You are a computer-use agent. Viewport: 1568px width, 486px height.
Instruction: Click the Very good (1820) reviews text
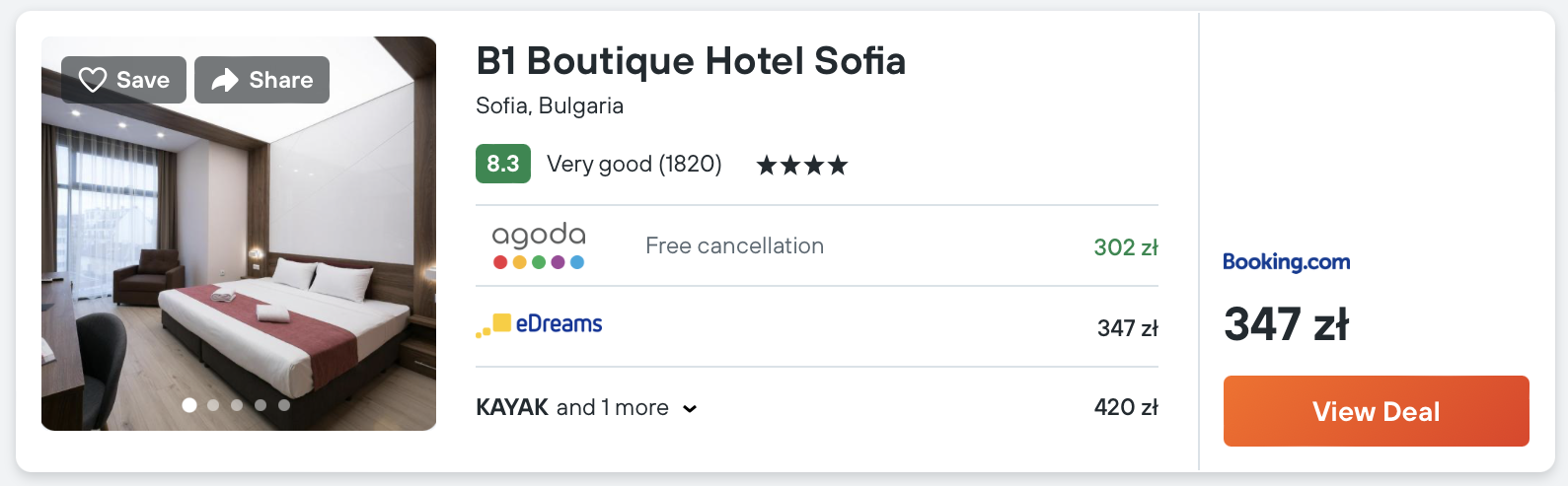point(634,164)
